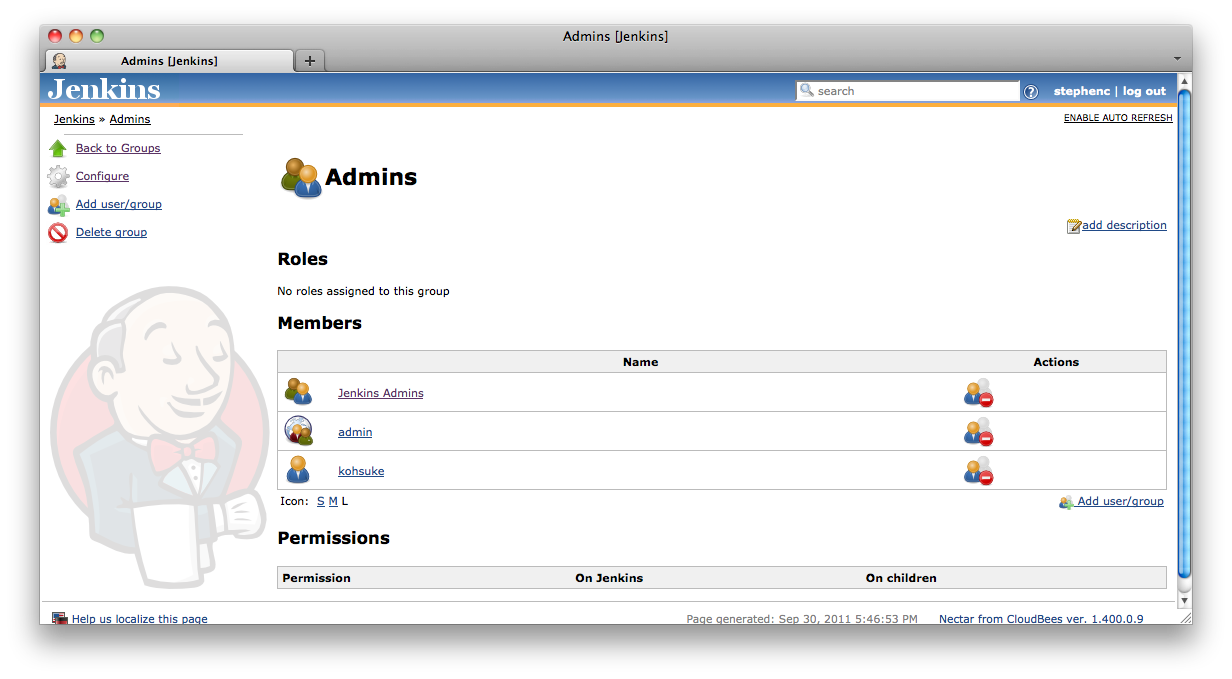Click the vertical scrollbar thumb
1232x679 pixels.
coord(1184,334)
